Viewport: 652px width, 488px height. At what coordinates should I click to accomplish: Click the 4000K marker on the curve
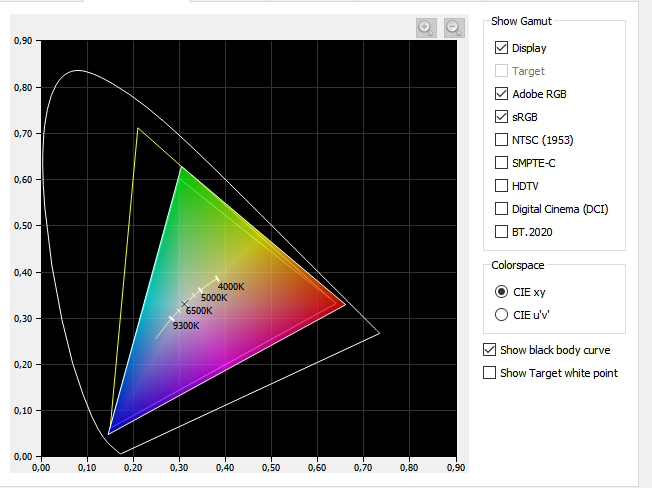click(x=216, y=279)
